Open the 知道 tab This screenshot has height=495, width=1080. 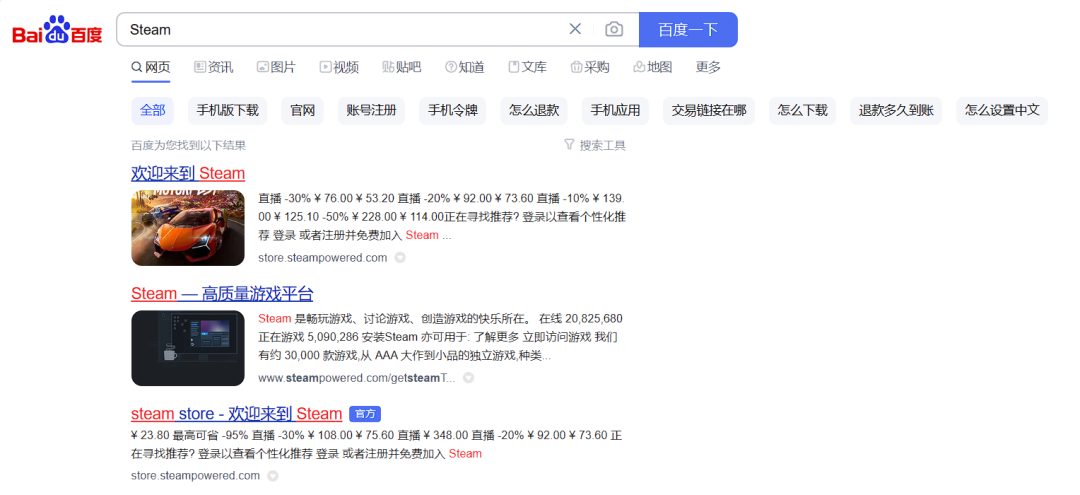click(465, 67)
